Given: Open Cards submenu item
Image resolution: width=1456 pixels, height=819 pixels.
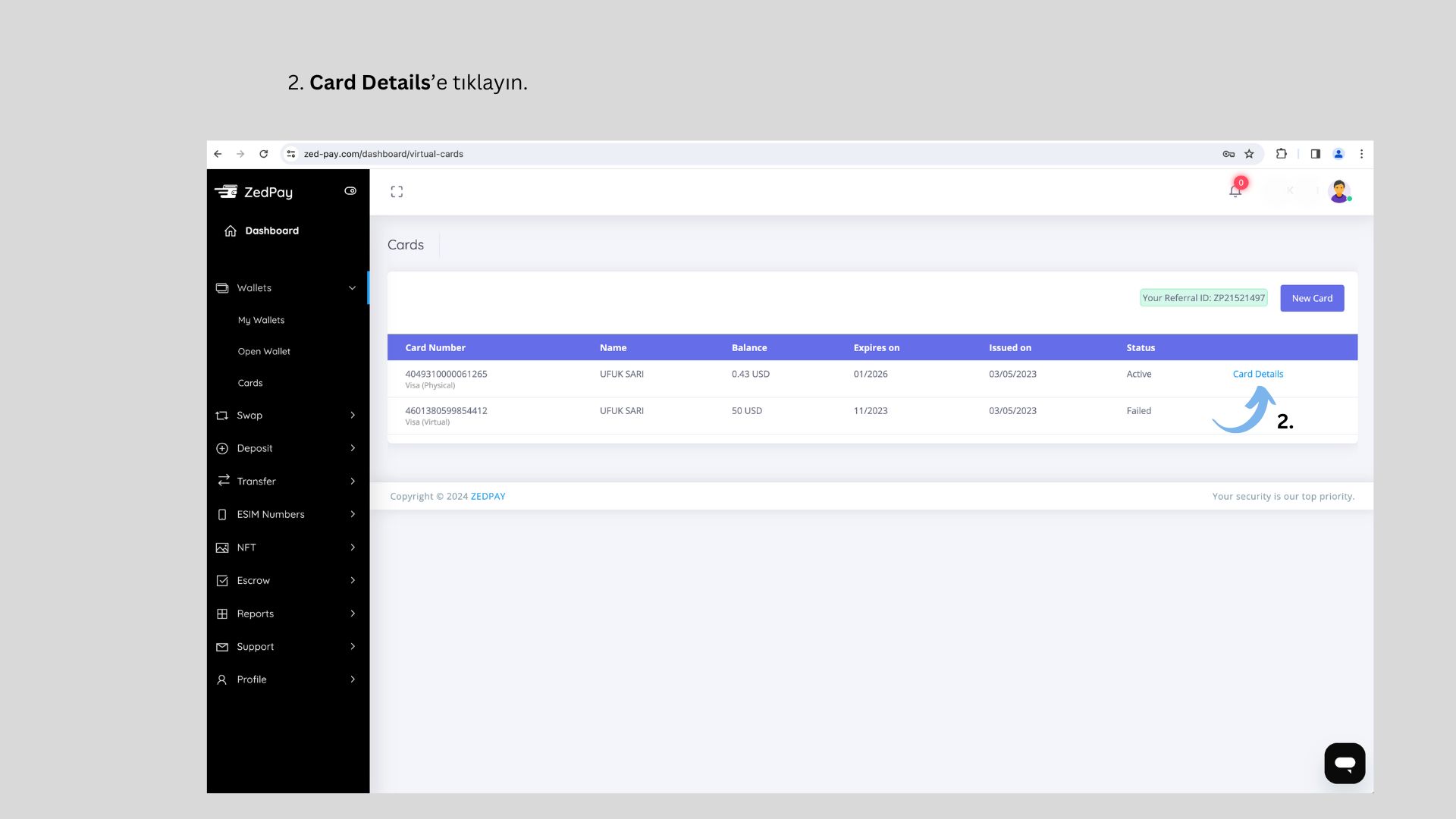Looking at the screenshot, I should 250,383.
